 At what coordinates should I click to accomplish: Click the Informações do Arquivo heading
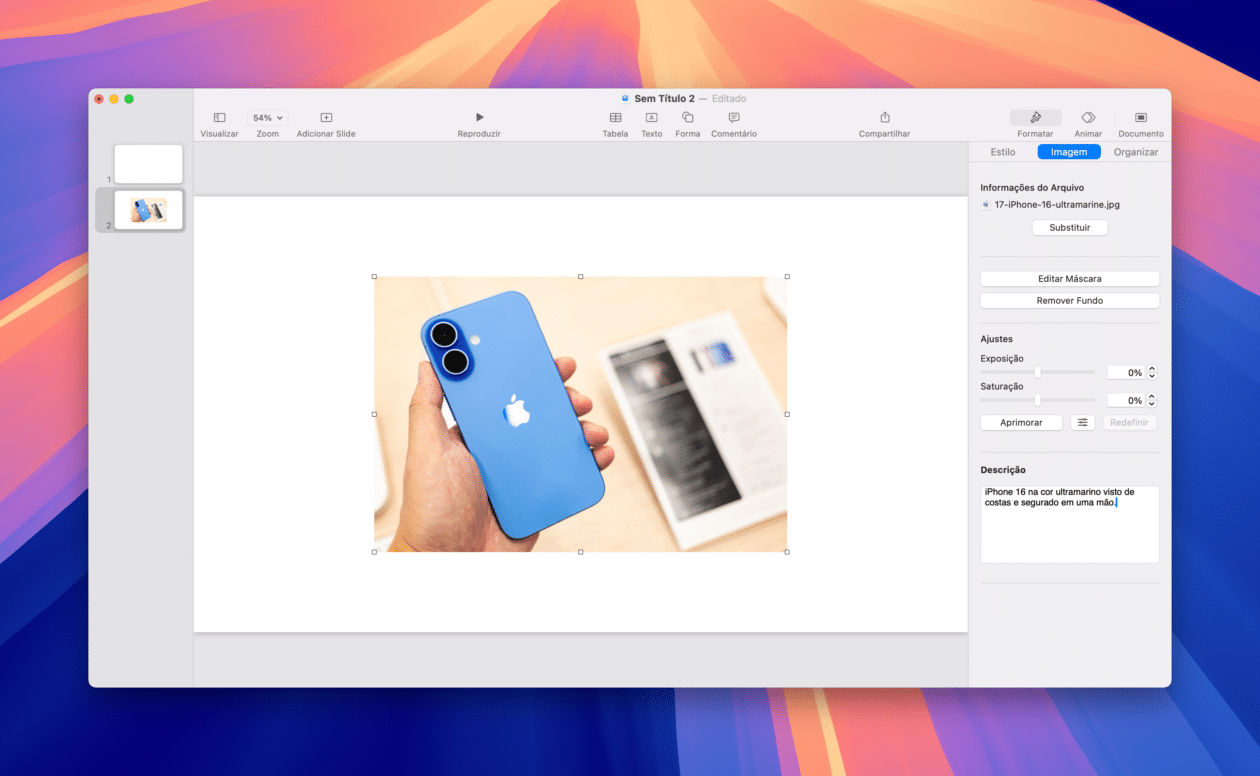click(x=1032, y=188)
